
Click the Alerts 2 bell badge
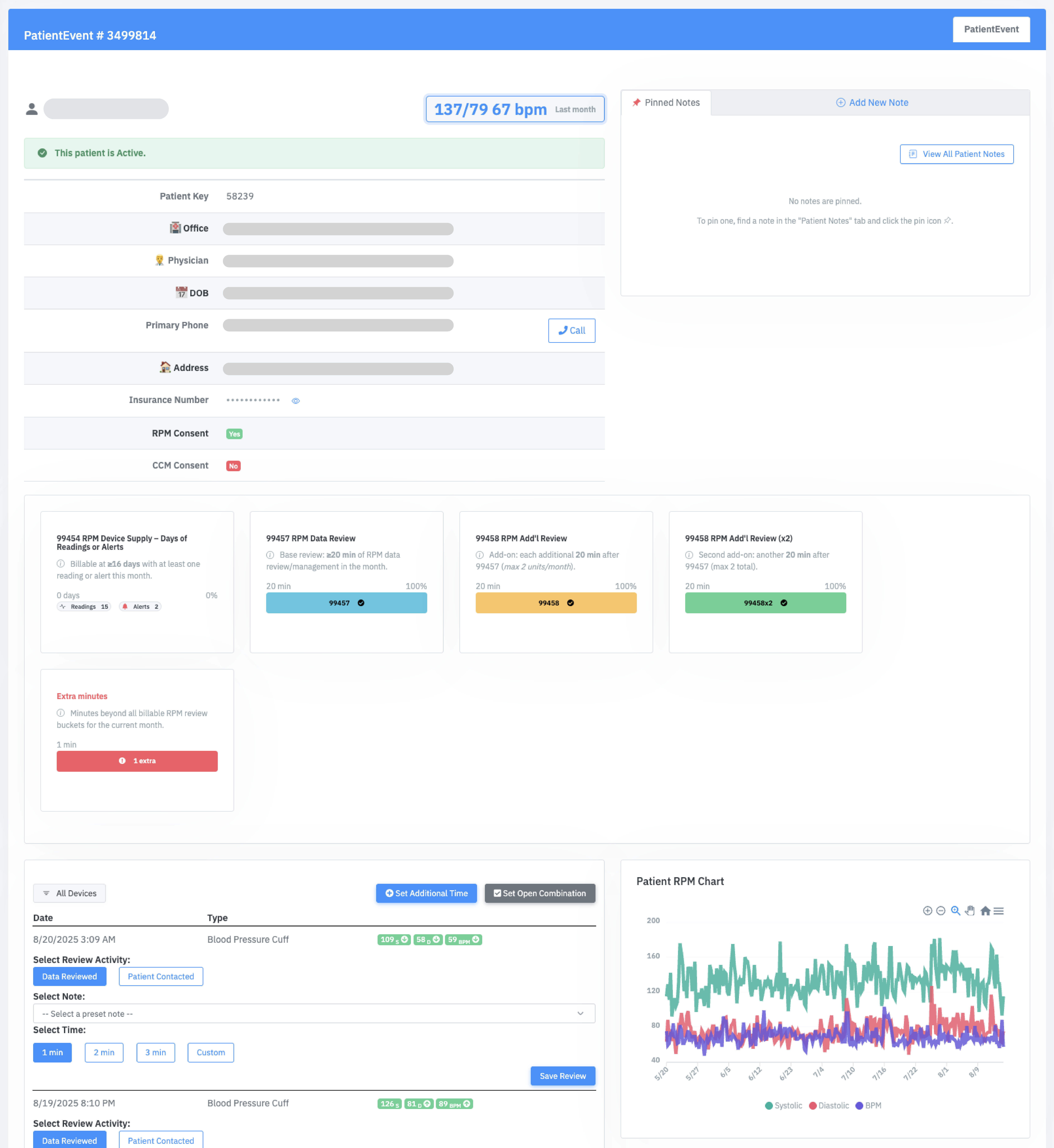coord(140,607)
